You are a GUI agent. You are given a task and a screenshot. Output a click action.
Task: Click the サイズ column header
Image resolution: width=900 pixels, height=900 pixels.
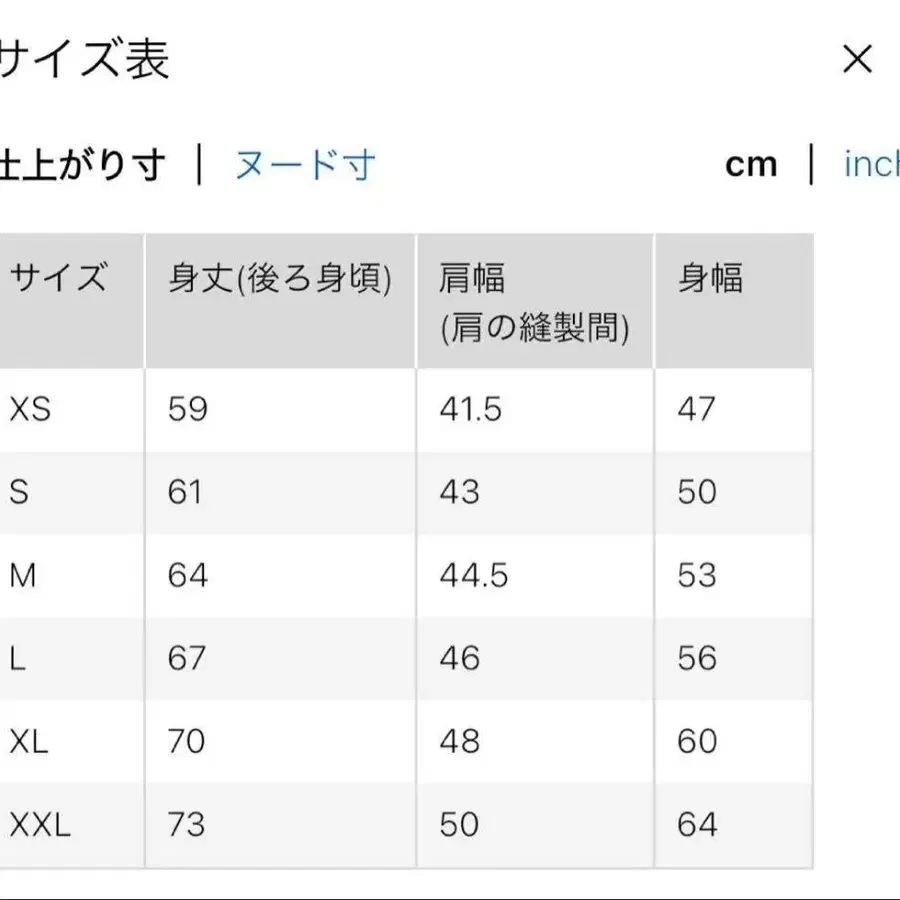pyautogui.click(x=60, y=280)
